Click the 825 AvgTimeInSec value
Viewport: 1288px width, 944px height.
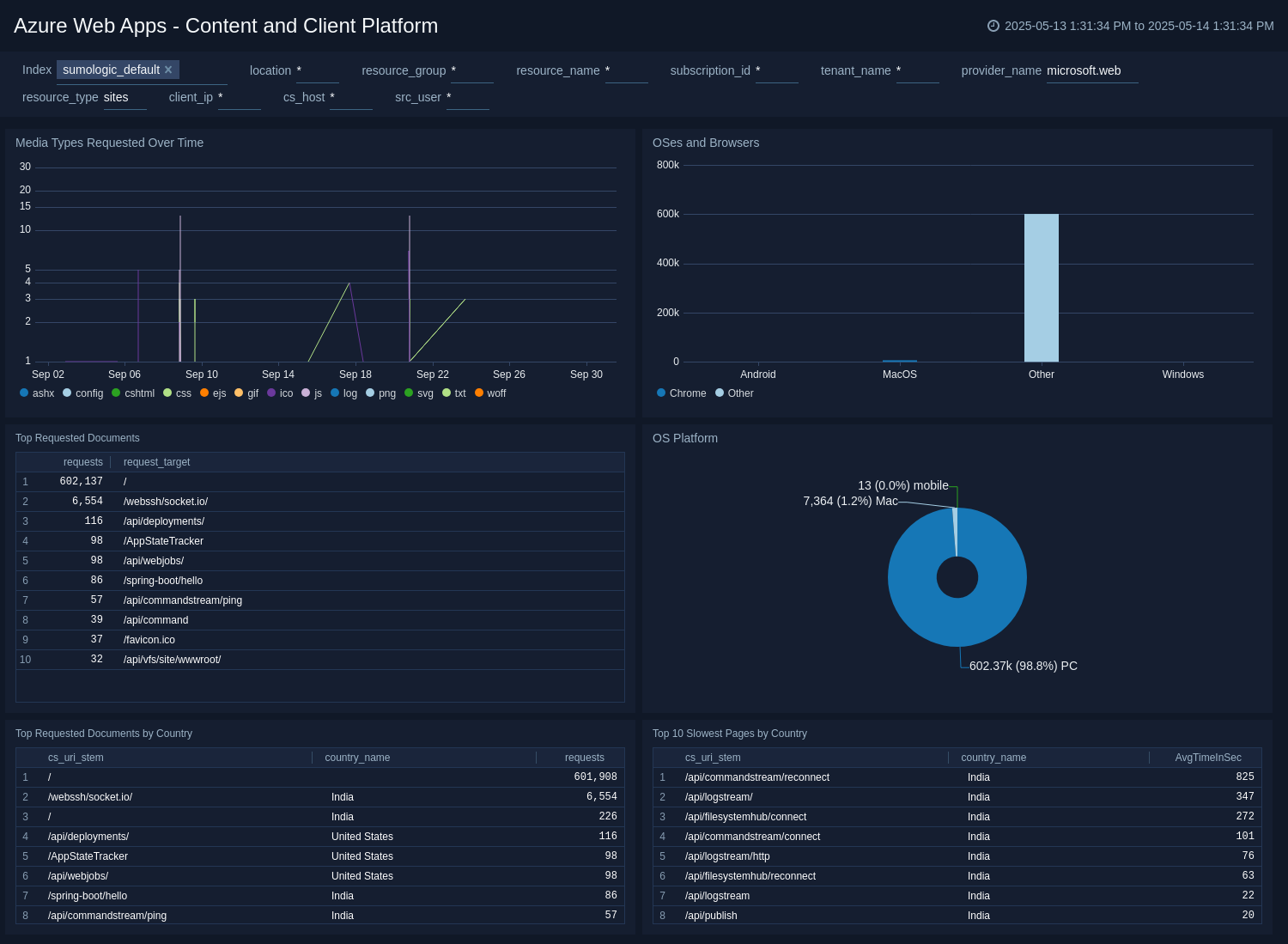tap(1245, 777)
